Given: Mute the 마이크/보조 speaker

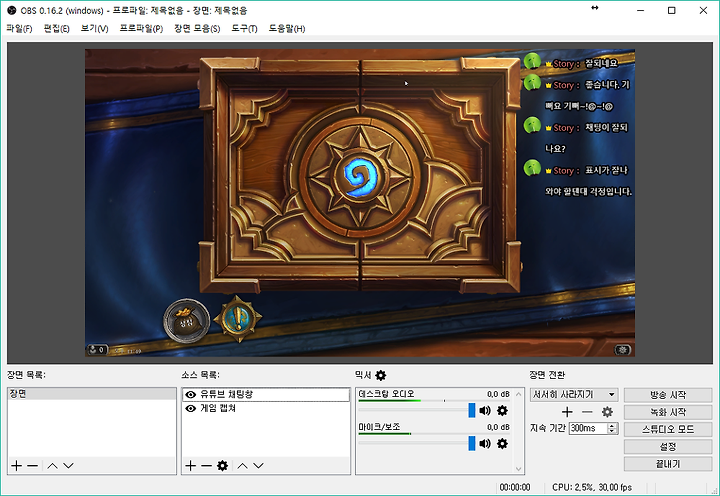Looking at the screenshot, I should tap(485, 443).
